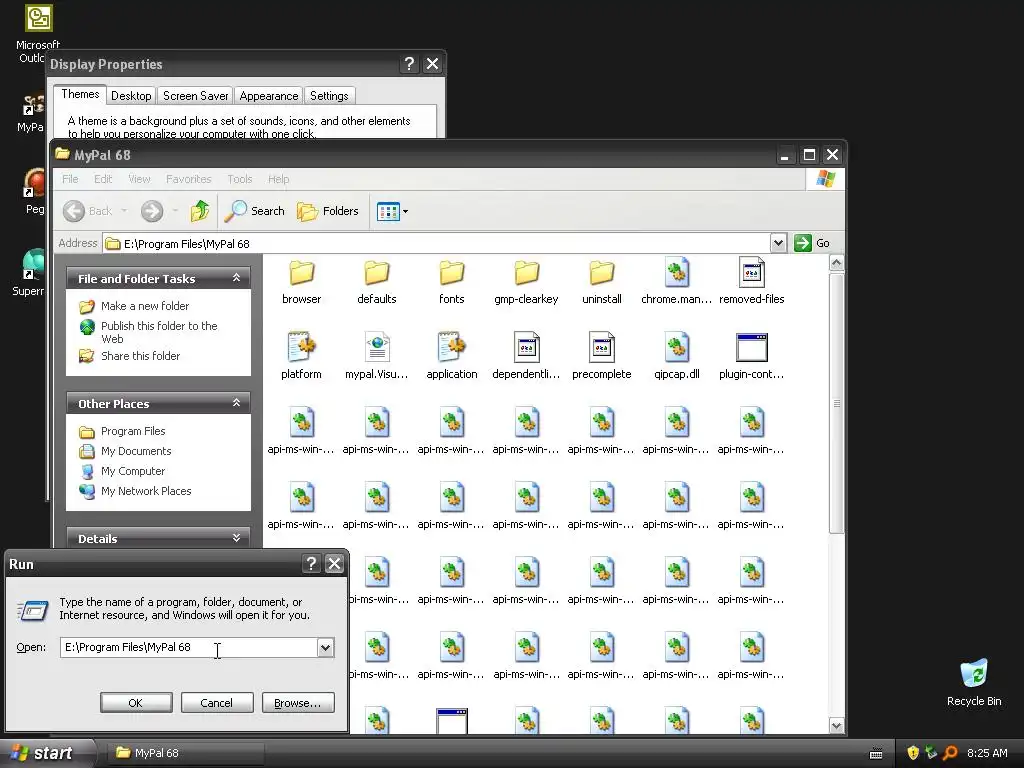Open Back button history dropdown arrow
This screenshot has width=1024, height=768.
(x=124, y=211)
